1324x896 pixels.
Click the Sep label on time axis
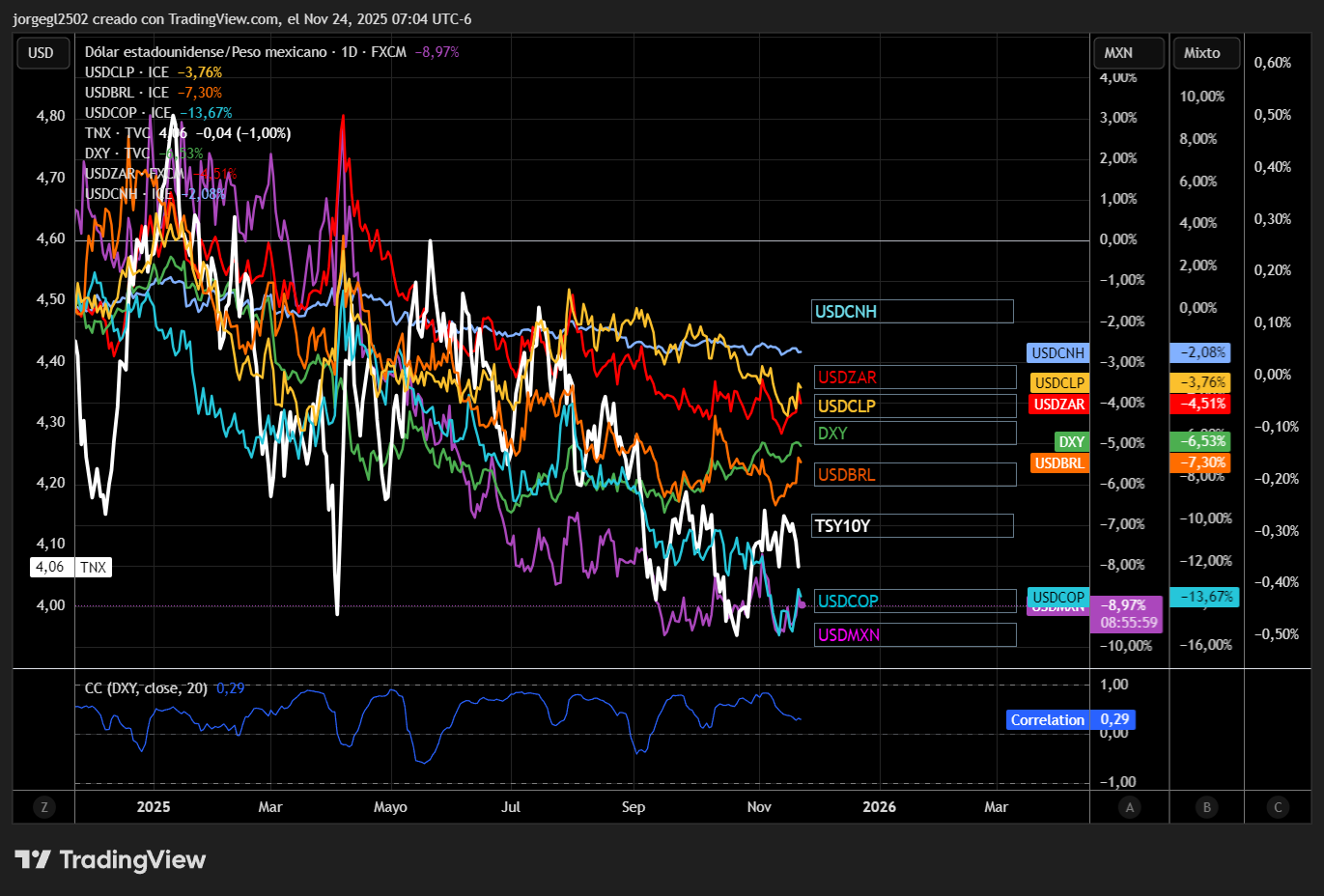tap(634, 807)
